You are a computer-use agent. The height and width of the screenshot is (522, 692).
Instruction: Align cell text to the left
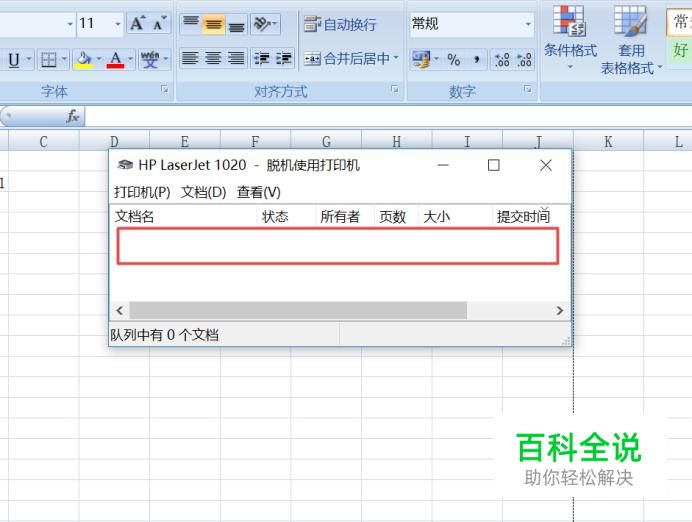pos(191,58)
